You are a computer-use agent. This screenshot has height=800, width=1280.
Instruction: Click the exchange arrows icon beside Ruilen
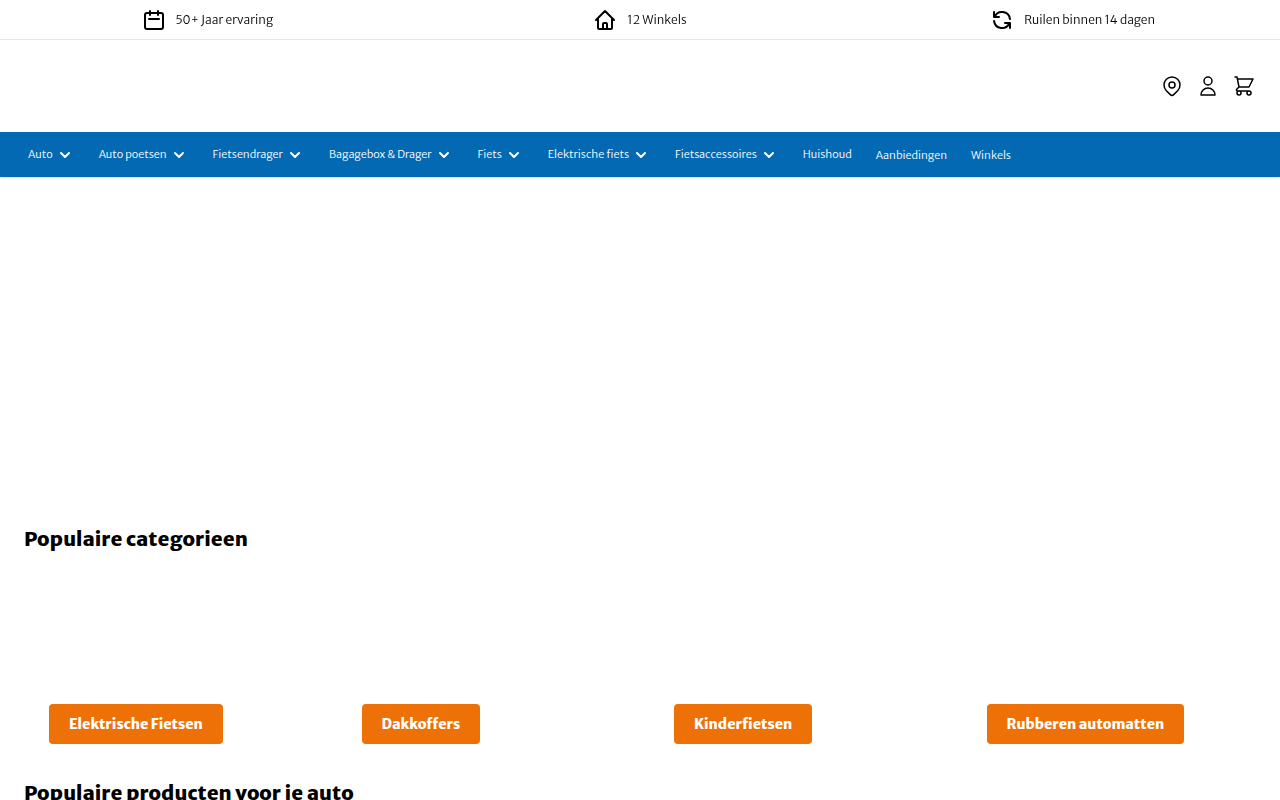pos(1002,20)
